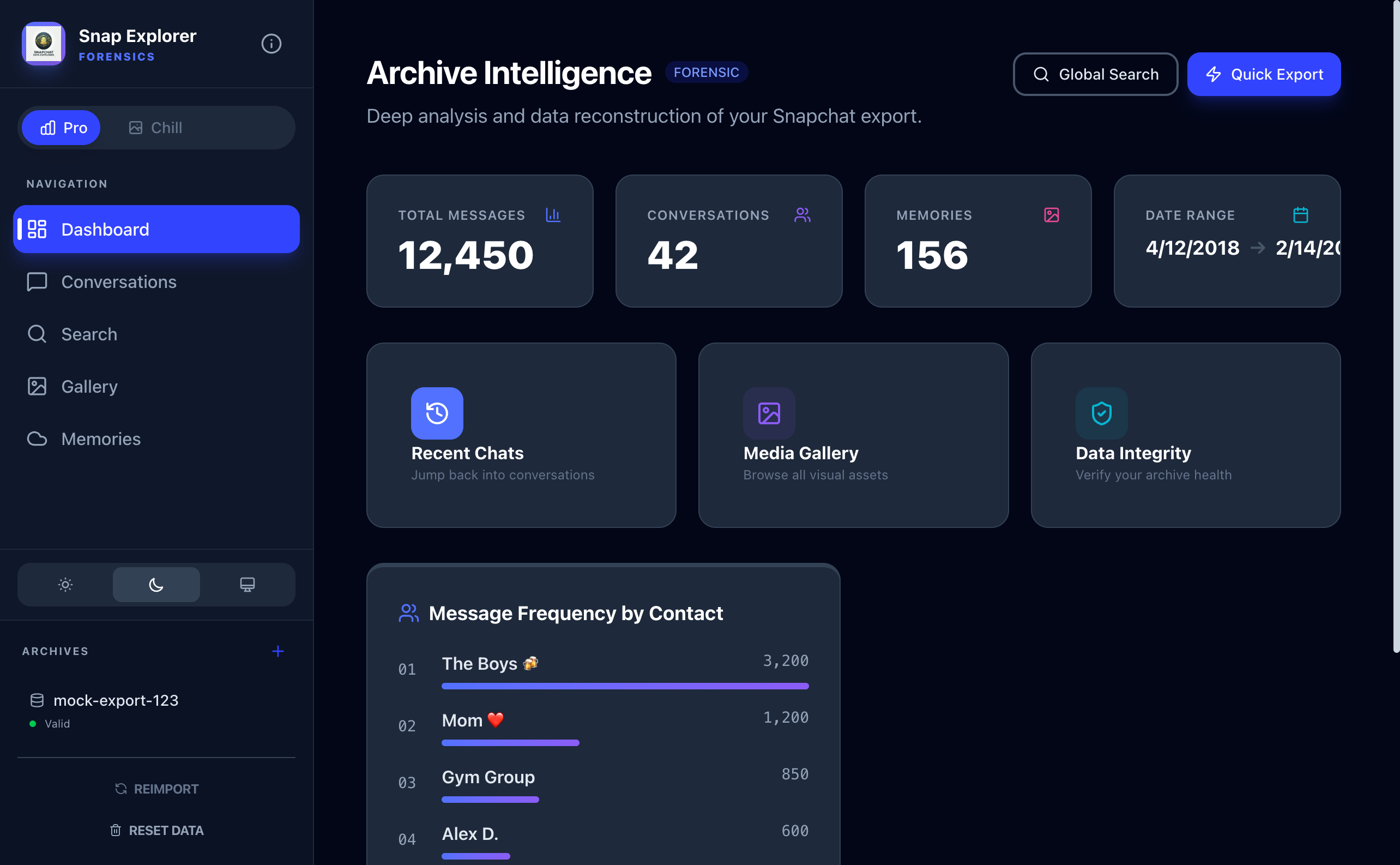Click the Total Messages bar chart icon
The image size is (1400, 865).
552,215
